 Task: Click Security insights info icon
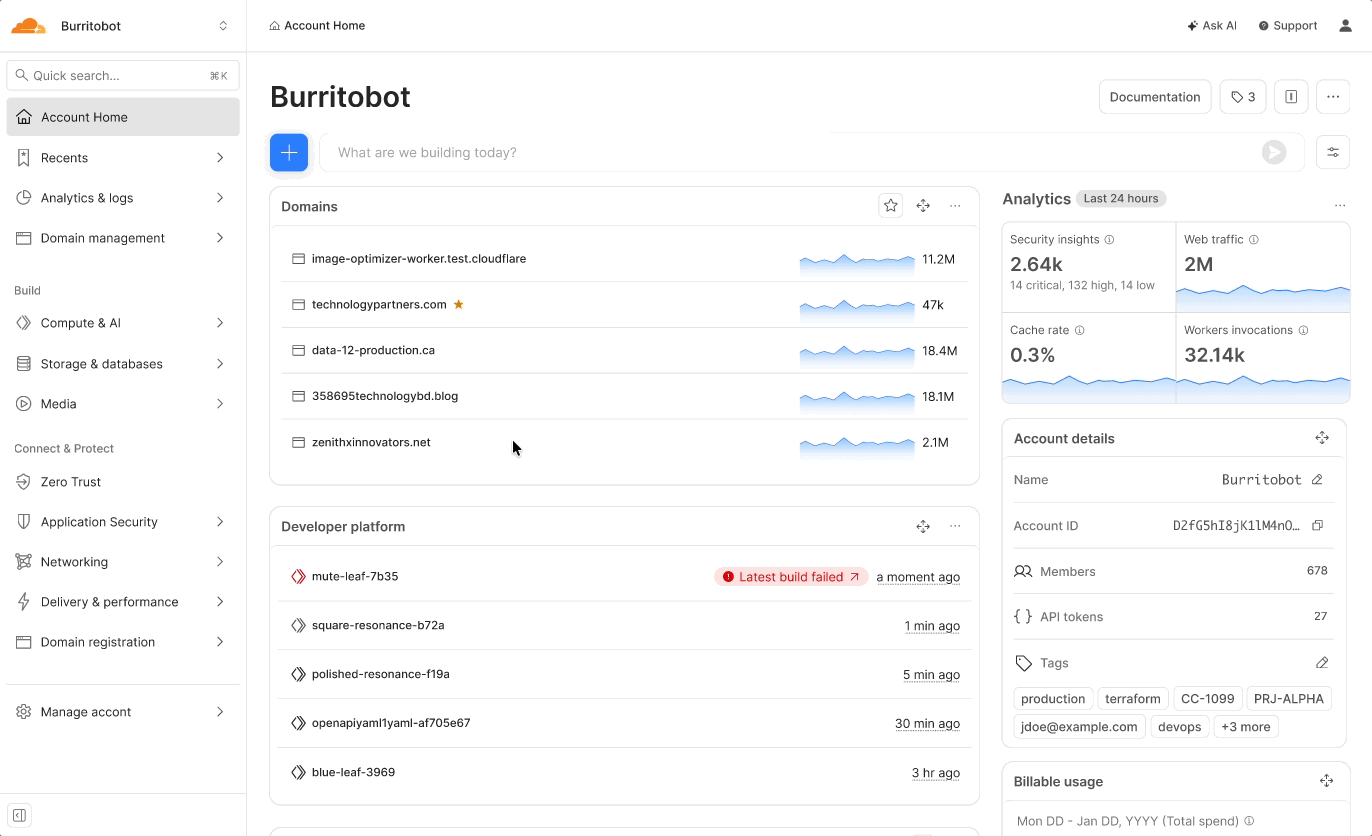1109,240
